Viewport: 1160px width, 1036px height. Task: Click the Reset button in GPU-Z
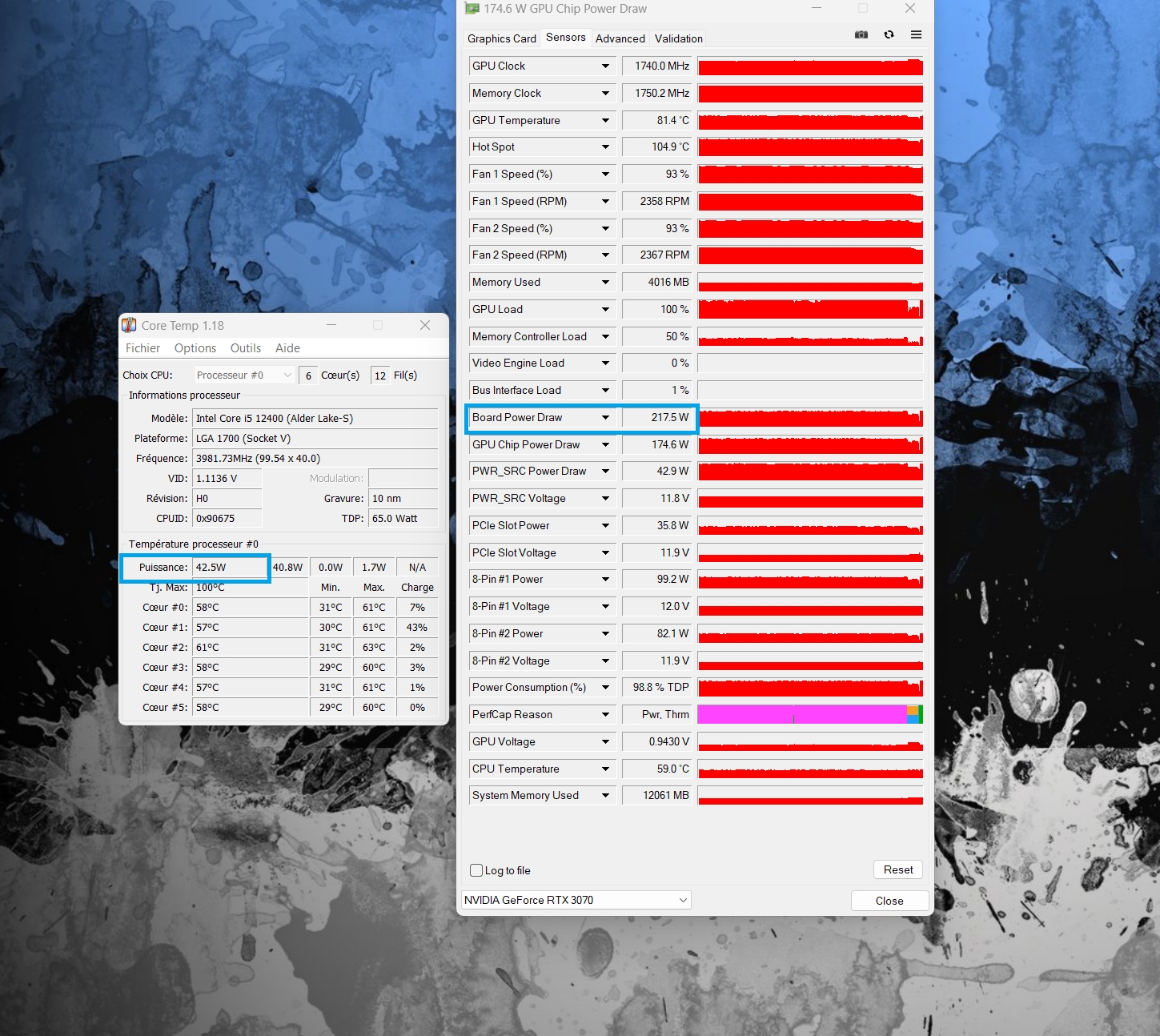(898, 869)
